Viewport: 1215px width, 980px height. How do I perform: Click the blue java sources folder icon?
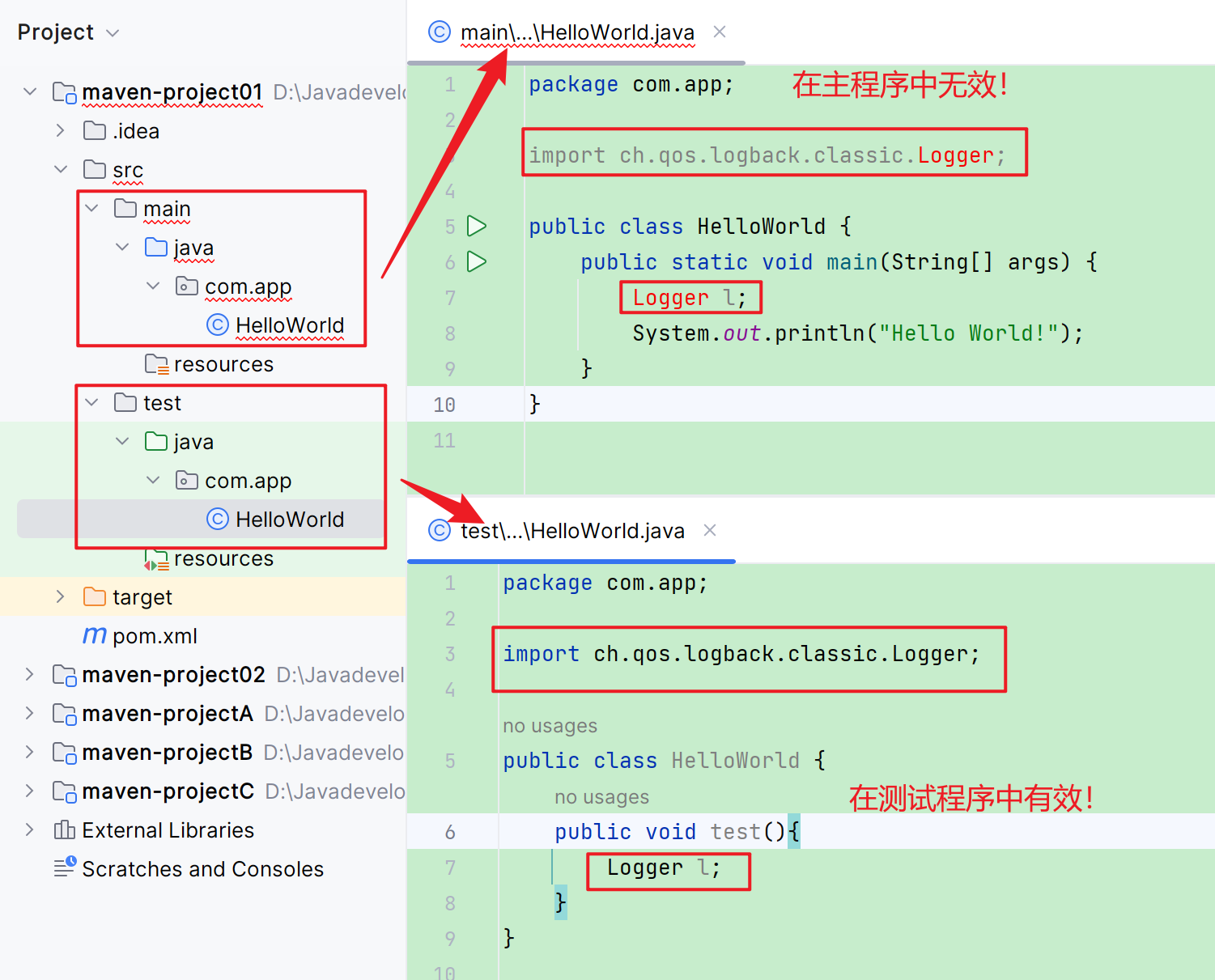(156, 247)
